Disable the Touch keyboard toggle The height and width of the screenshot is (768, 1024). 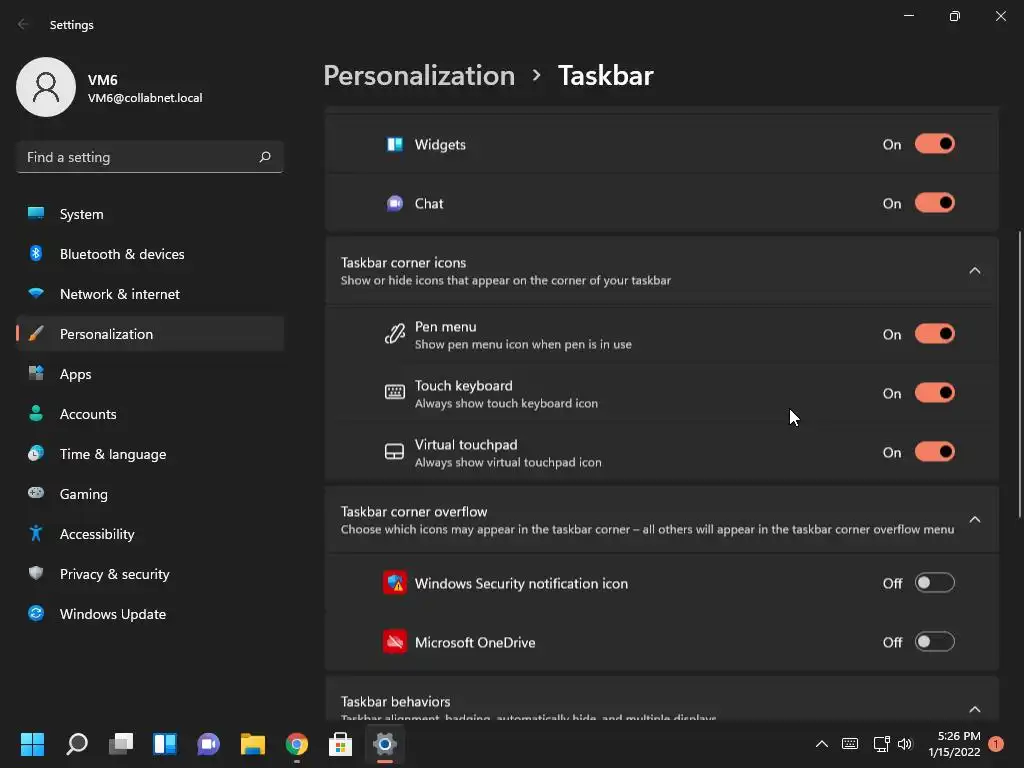click(935, 392)
